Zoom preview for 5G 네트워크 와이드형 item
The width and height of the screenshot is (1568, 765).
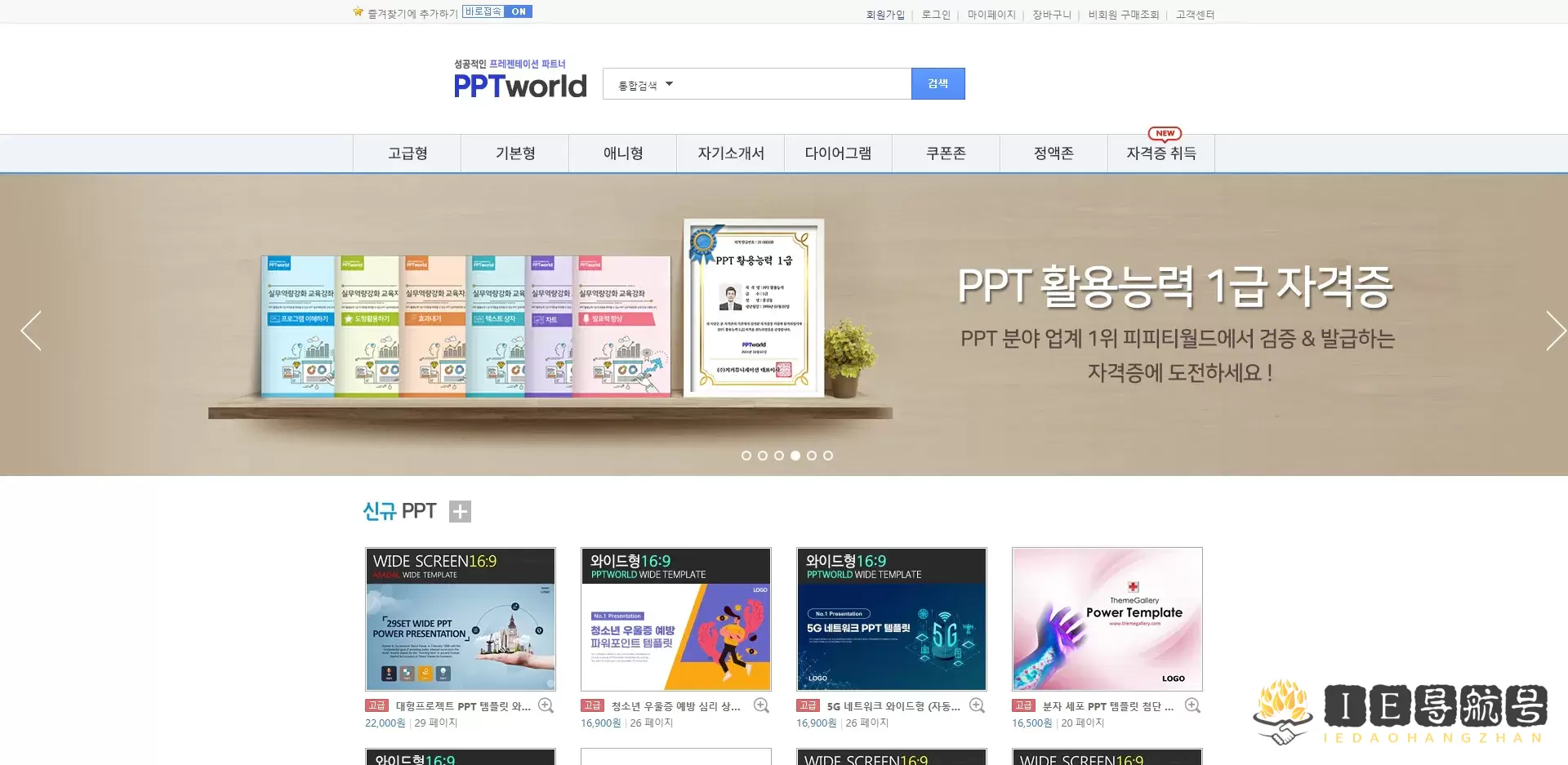click(978, 705)
